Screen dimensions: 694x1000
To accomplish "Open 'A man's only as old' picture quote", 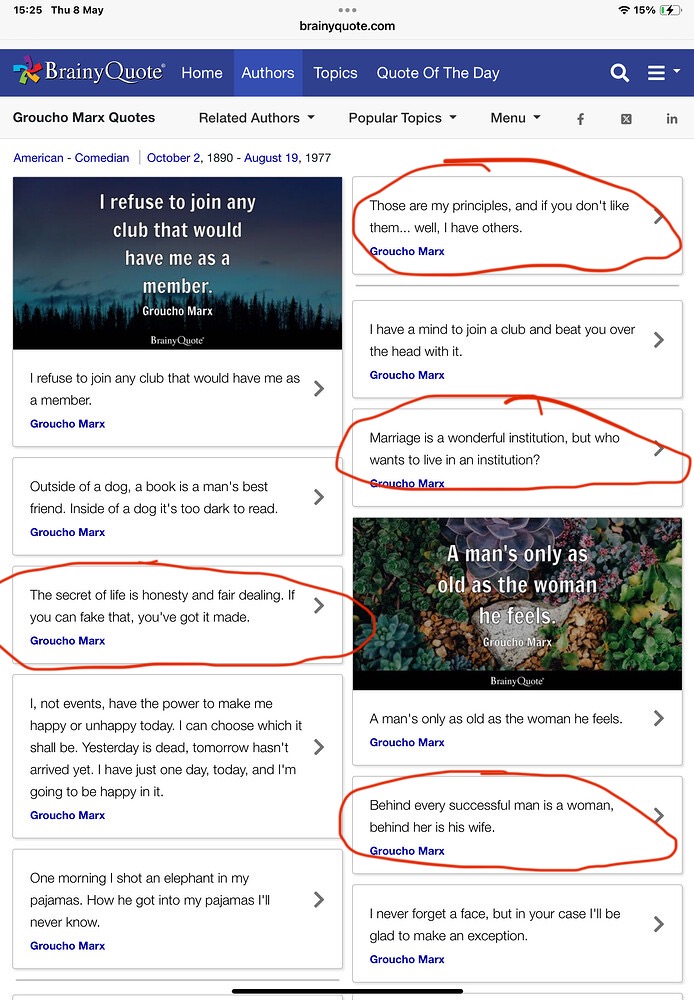I will coord(517,603).
